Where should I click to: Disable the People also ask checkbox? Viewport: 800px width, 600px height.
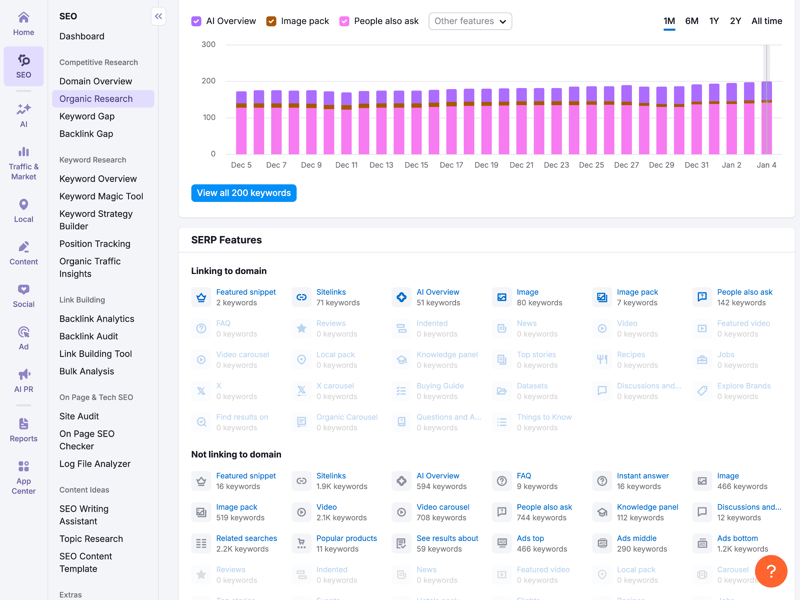coord(345,21)
